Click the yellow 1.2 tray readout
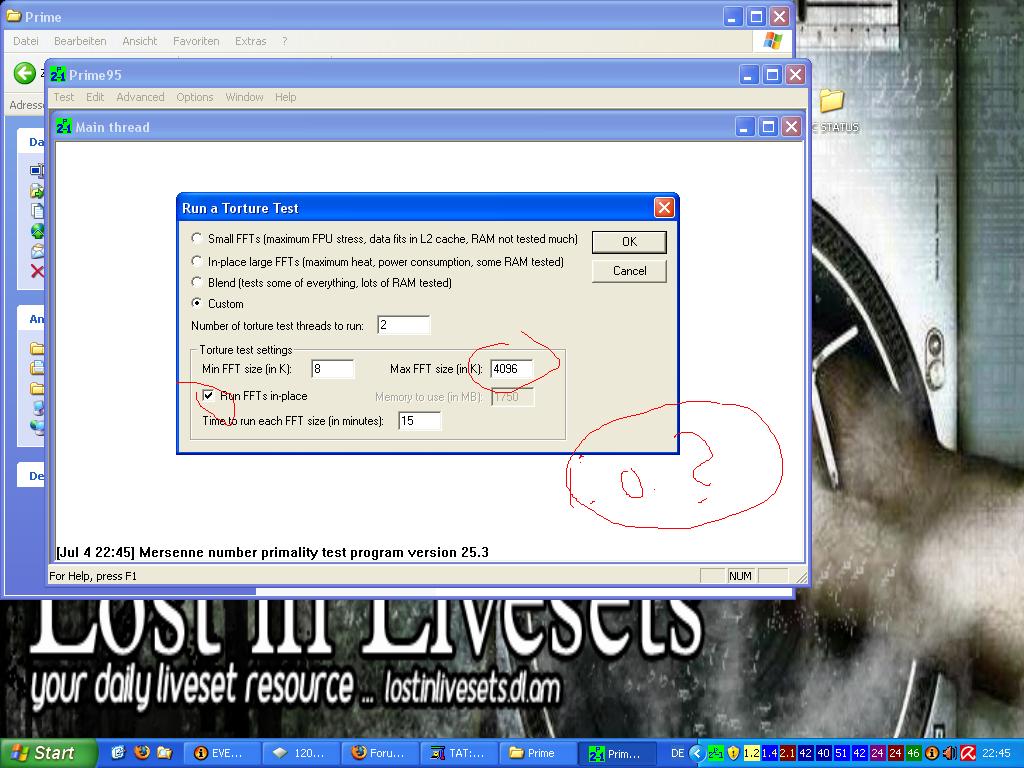This screenshot has height=768, width=1024. 752,753
